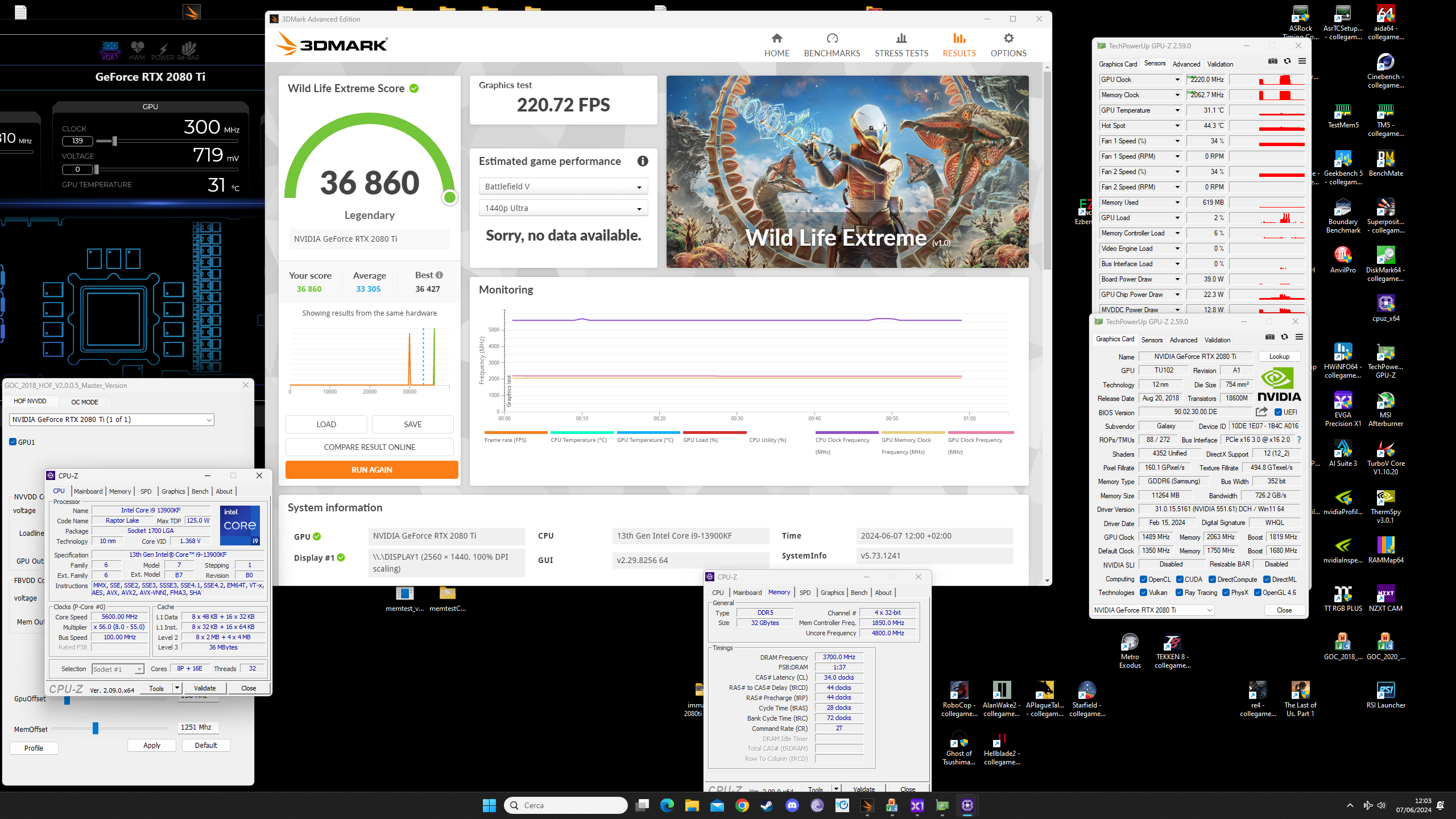Toggle PhysX checkbox in GPU-Z
1456x819 pixels.
click(x=1226, y=593)
